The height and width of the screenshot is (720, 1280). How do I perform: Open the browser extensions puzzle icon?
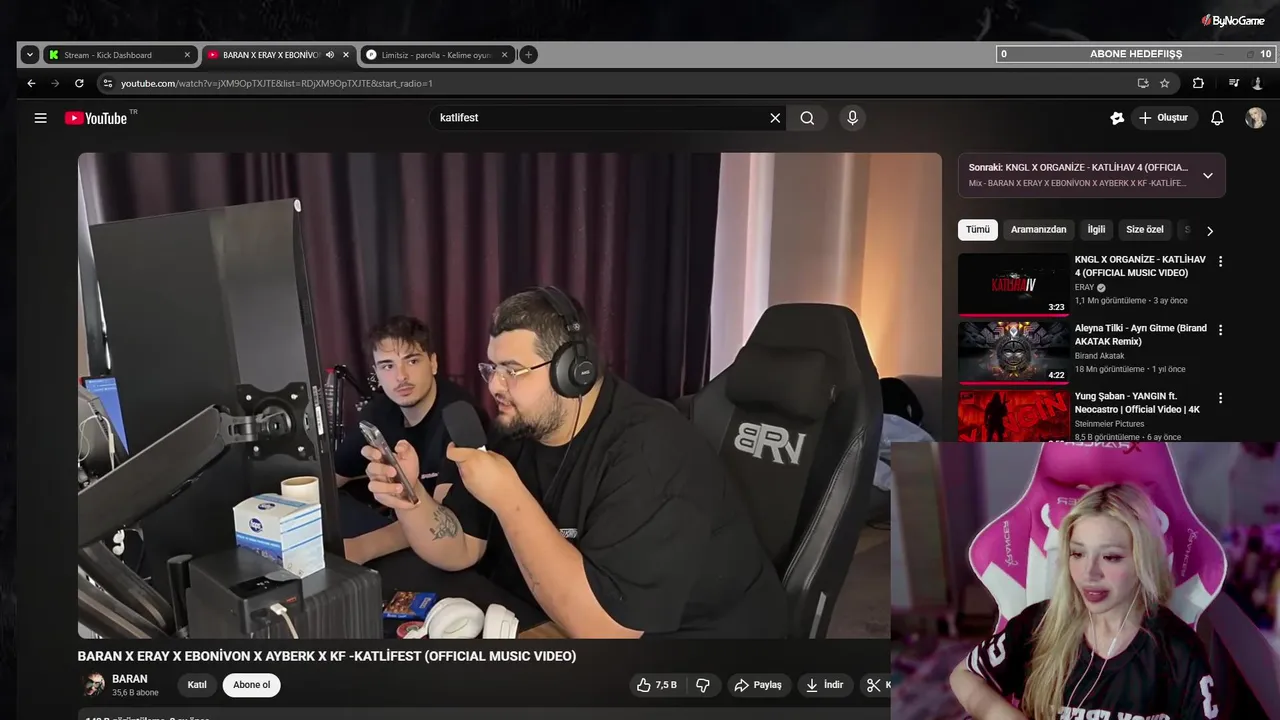1198,83
